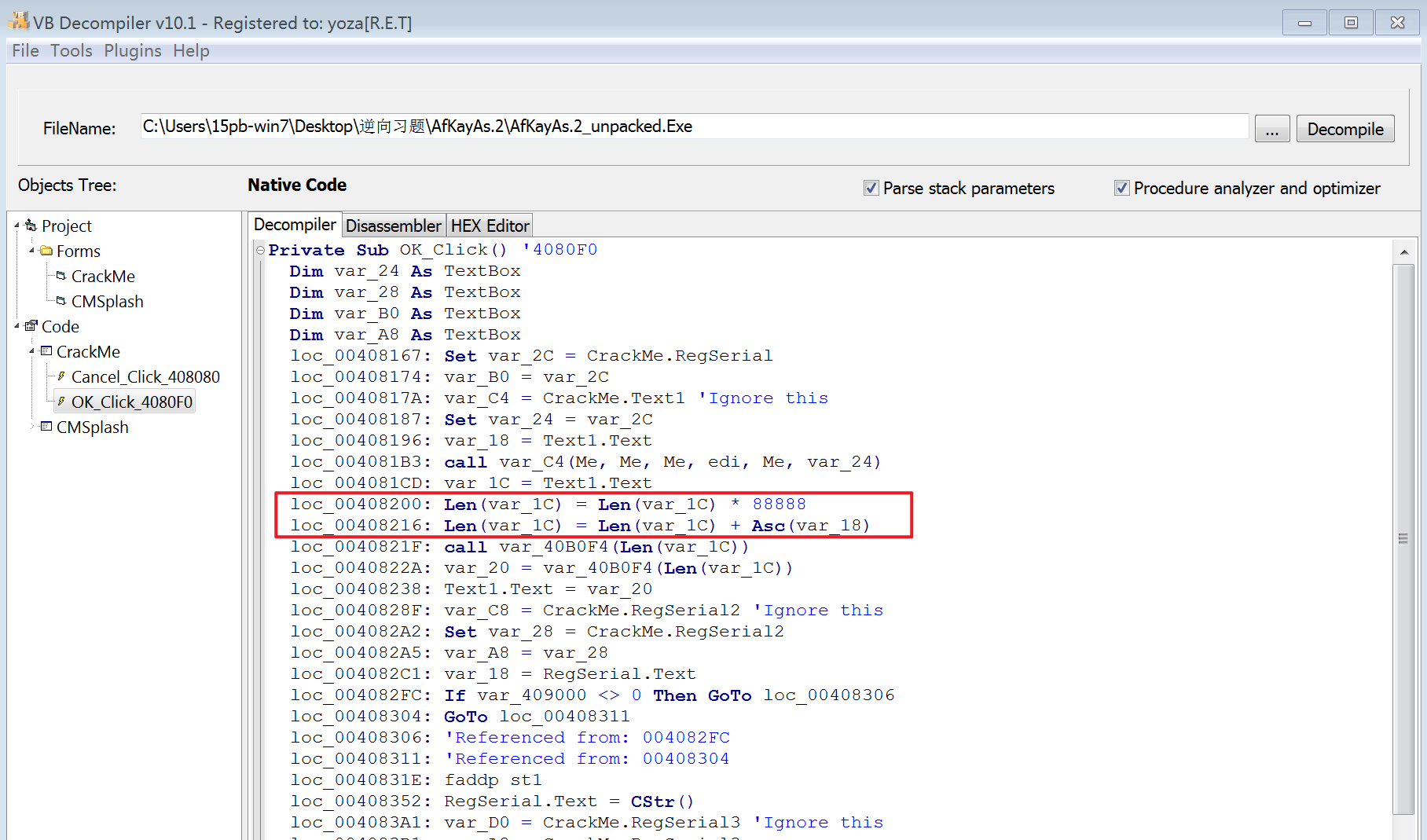Click the 'Referenced from: 004082FC' comment
The height and width of the screenshot is (840, 1427).
[x=587, y=738]
